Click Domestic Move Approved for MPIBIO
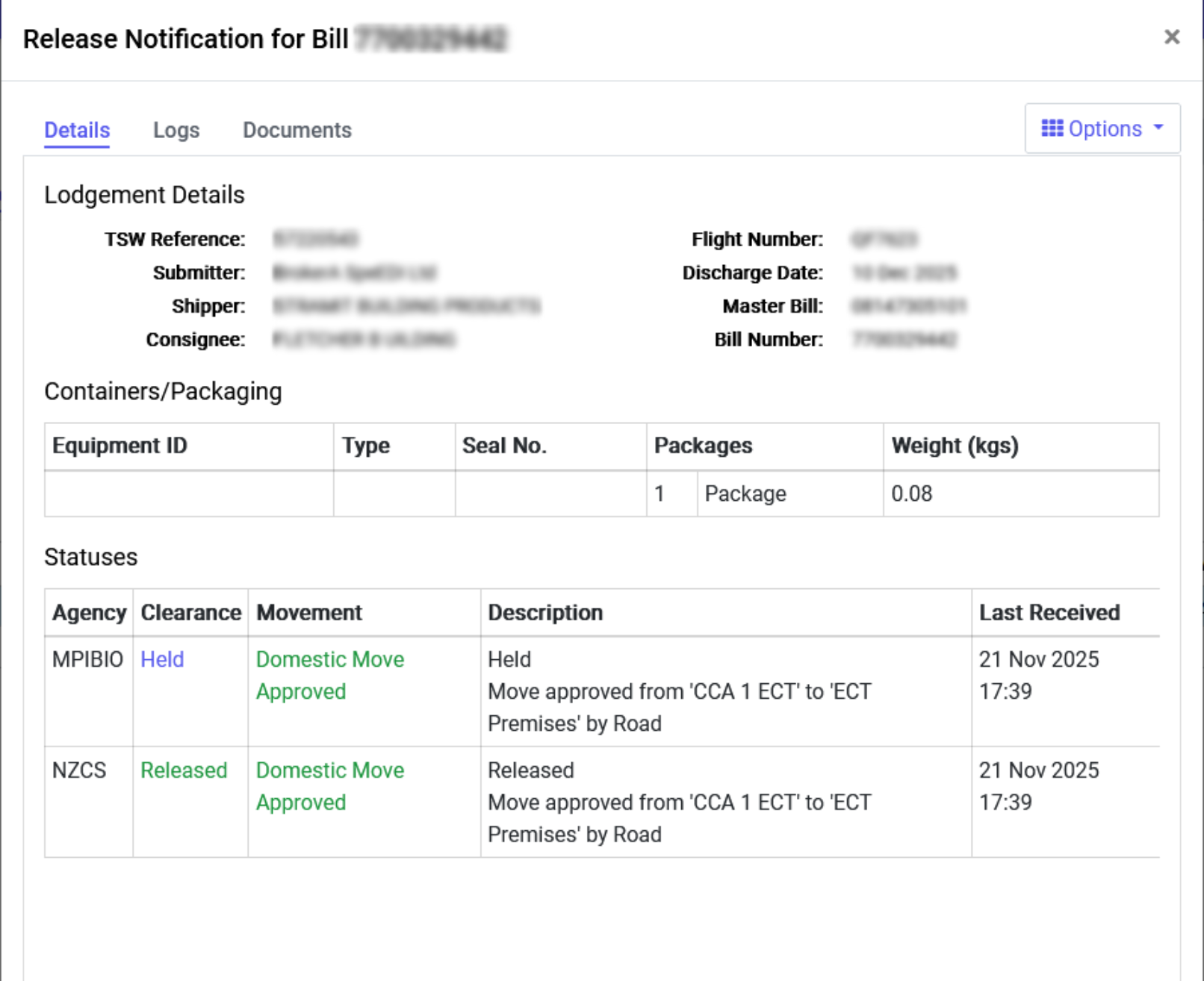The image size is (1204, 981). click(x=329, y=675)
